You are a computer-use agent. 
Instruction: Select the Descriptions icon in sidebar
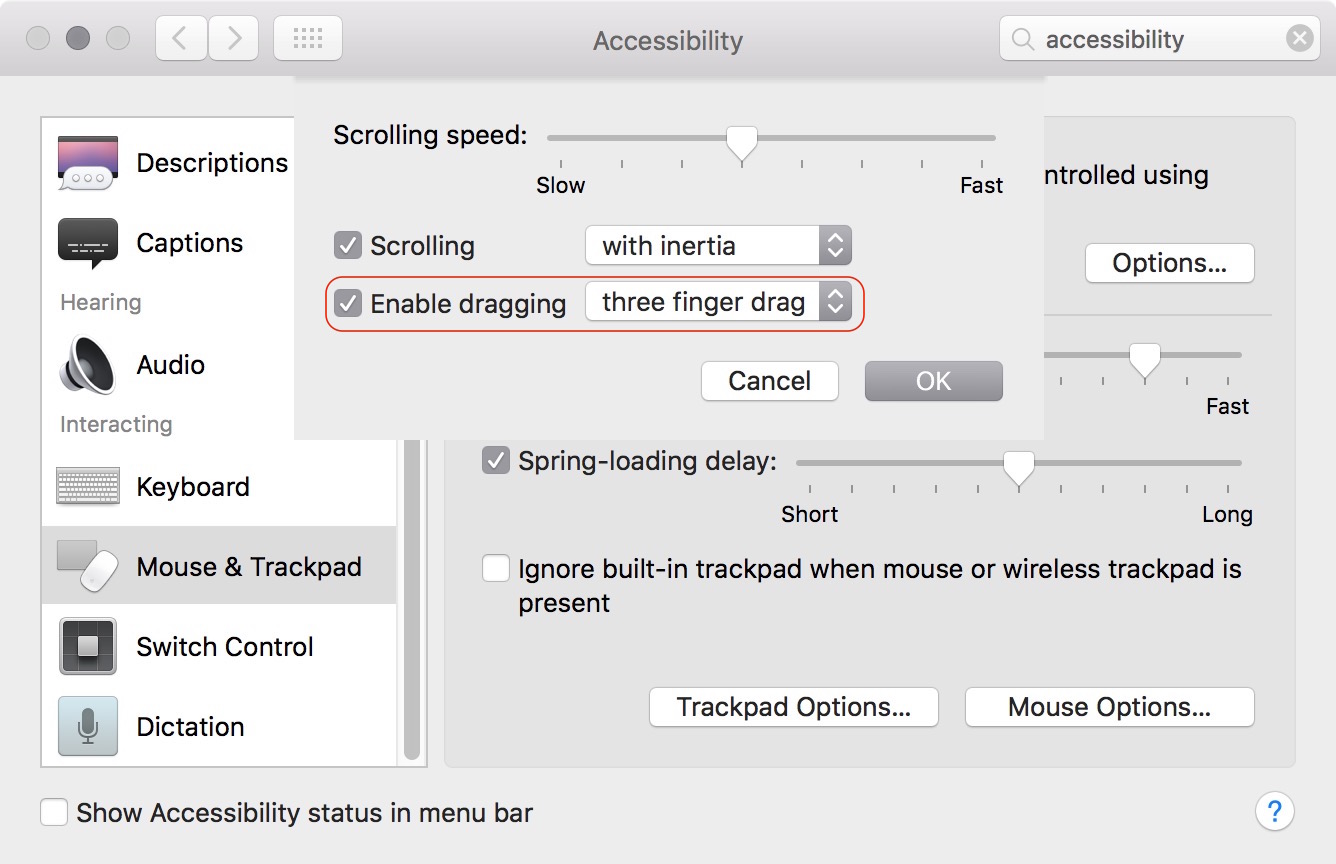[x=88, y=163]
